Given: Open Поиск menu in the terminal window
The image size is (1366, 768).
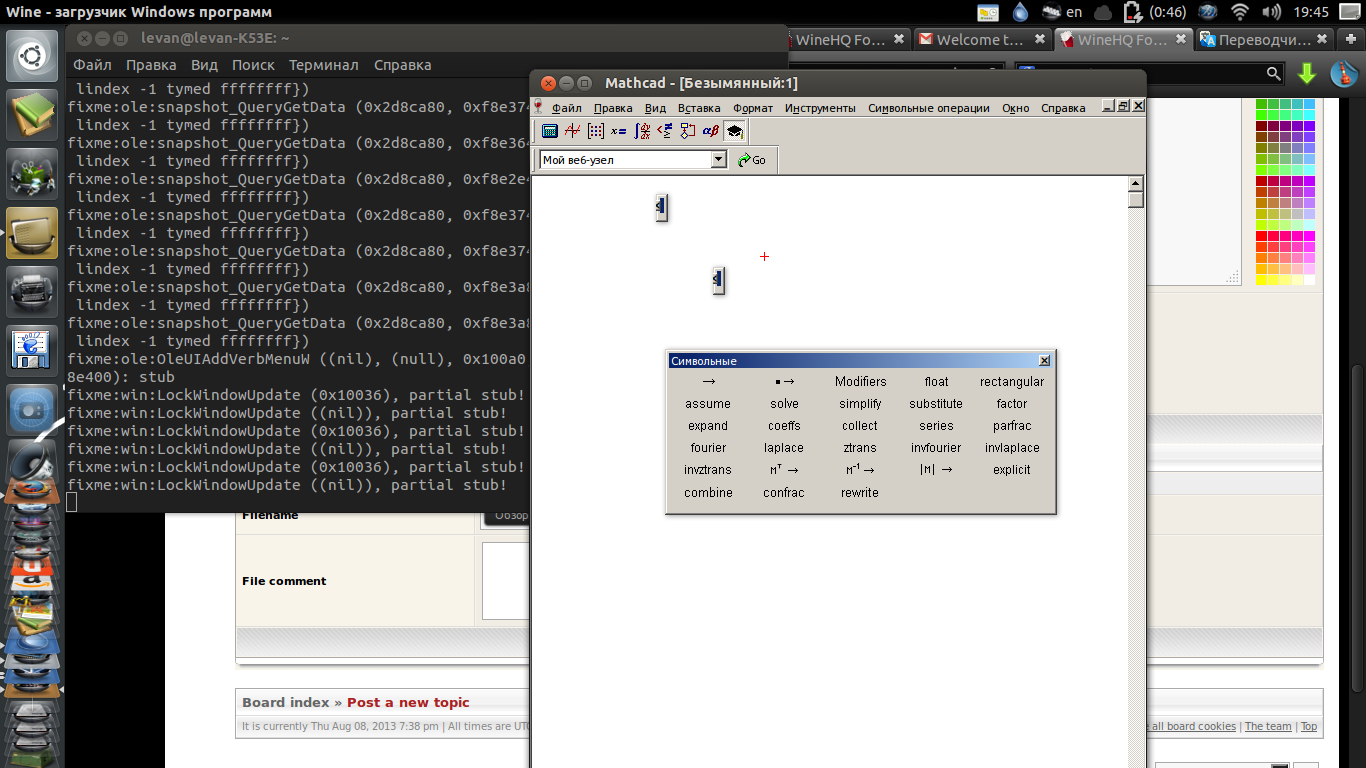Looking at the screenshot, I should 253,65.
